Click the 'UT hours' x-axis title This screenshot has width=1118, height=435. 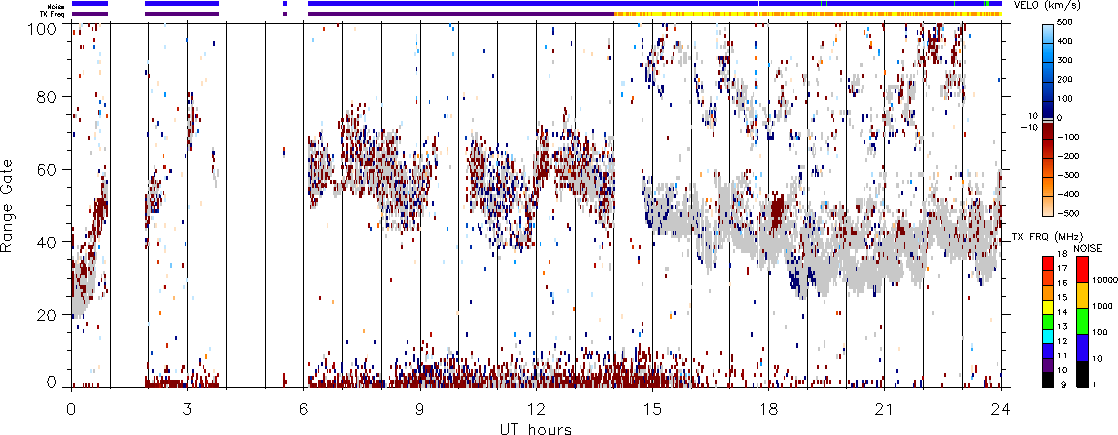click(x=537, y=428)
